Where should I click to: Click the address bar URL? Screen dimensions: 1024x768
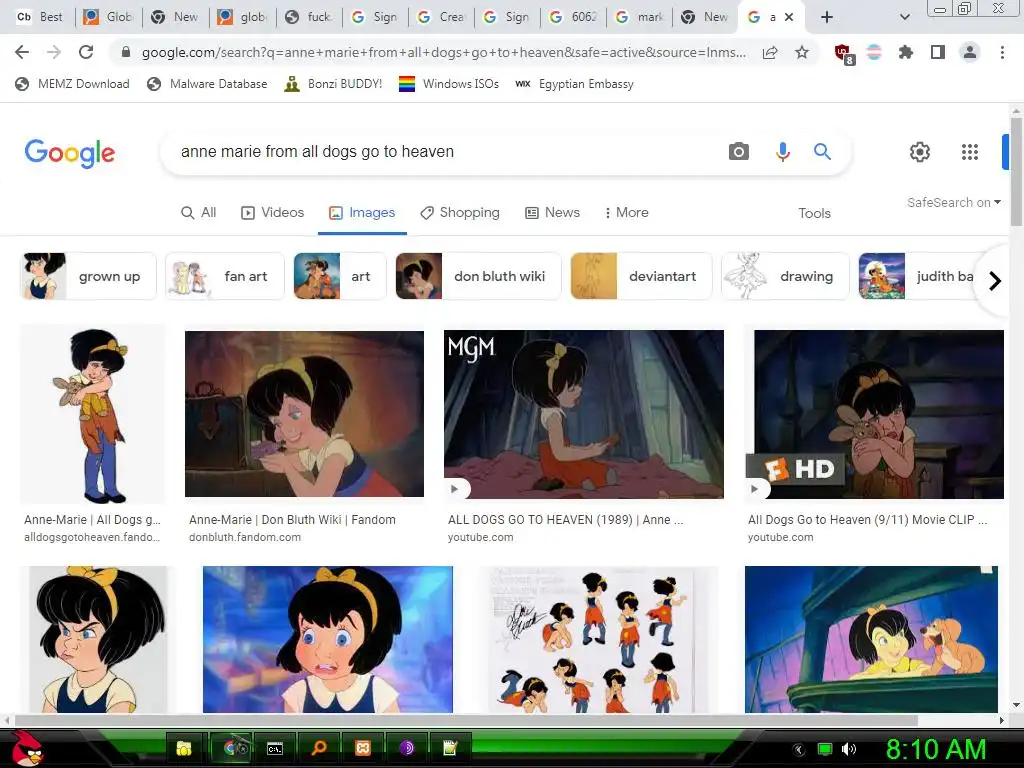[x=443, y=52]
